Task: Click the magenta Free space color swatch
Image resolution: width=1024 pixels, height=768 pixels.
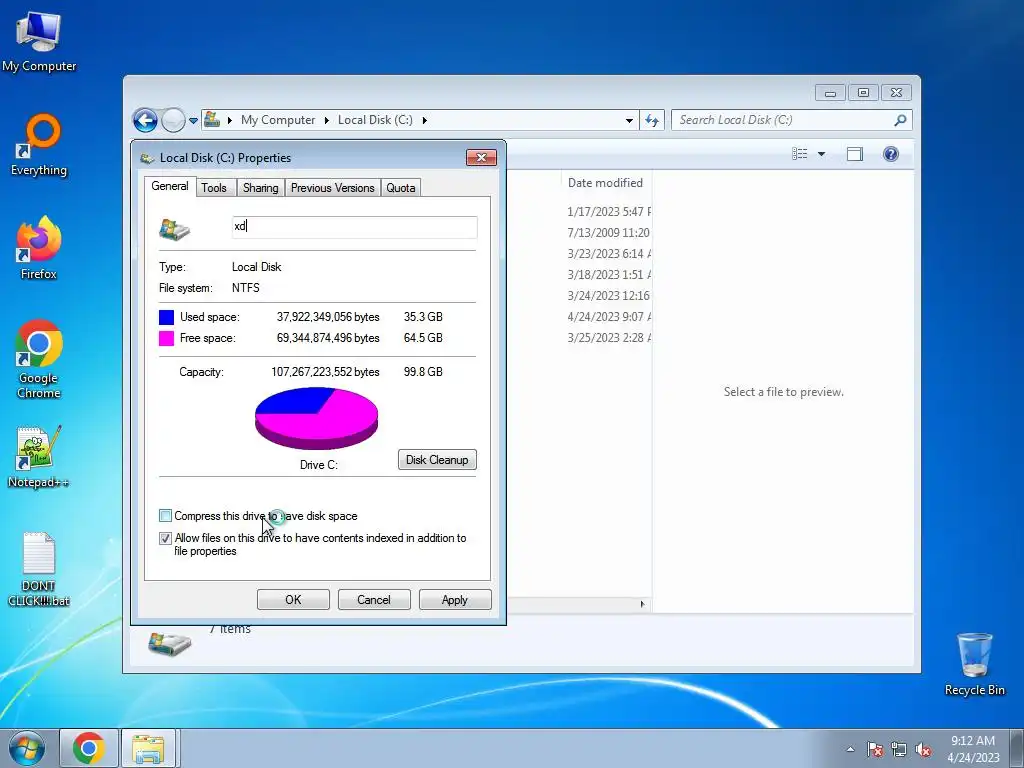Action: 167,338
